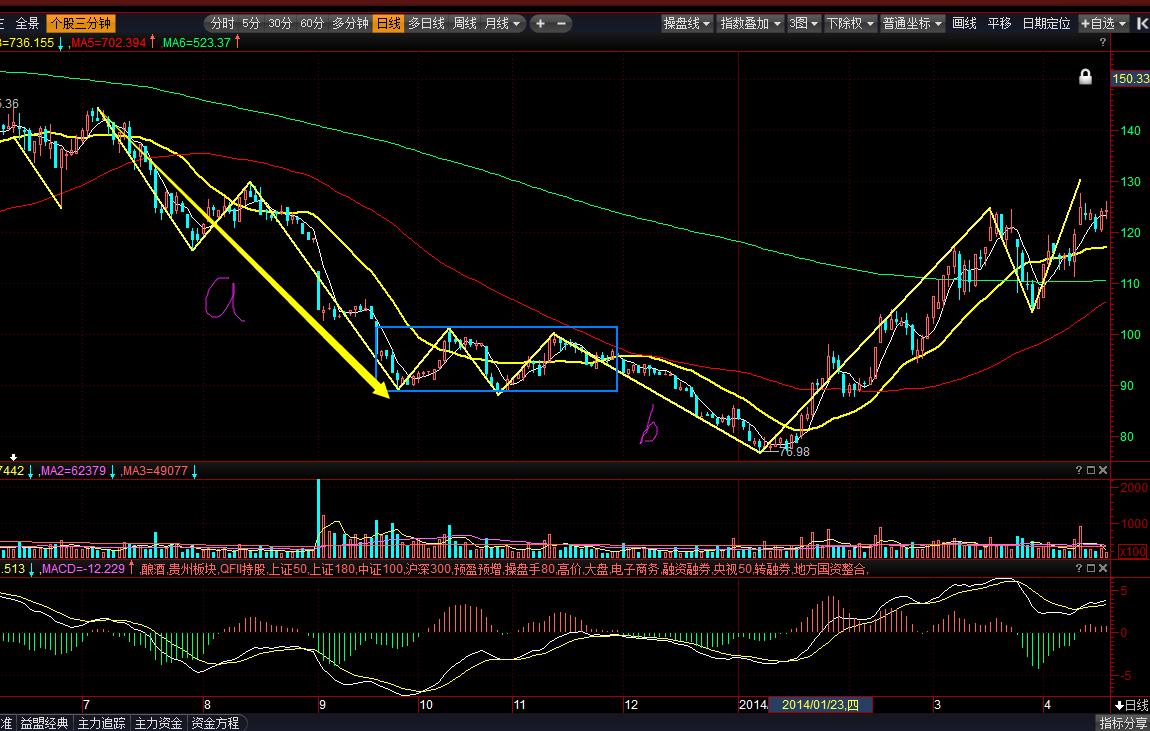Click the lock icon on the chart
This screenshot has width=1150, height=731.
coord(1085,77)
